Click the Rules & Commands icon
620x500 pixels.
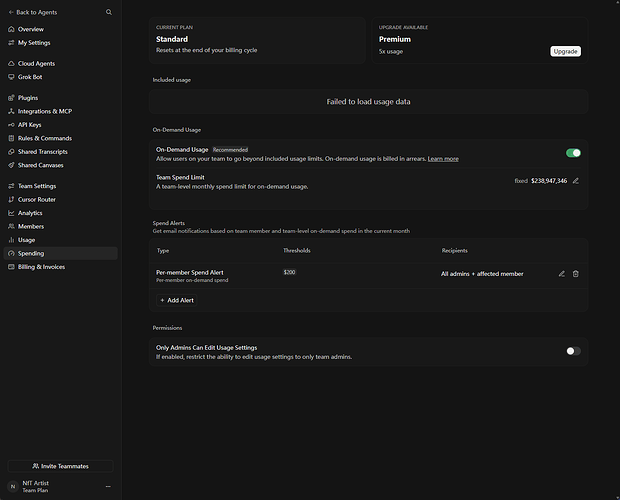[x=11, y=138]
